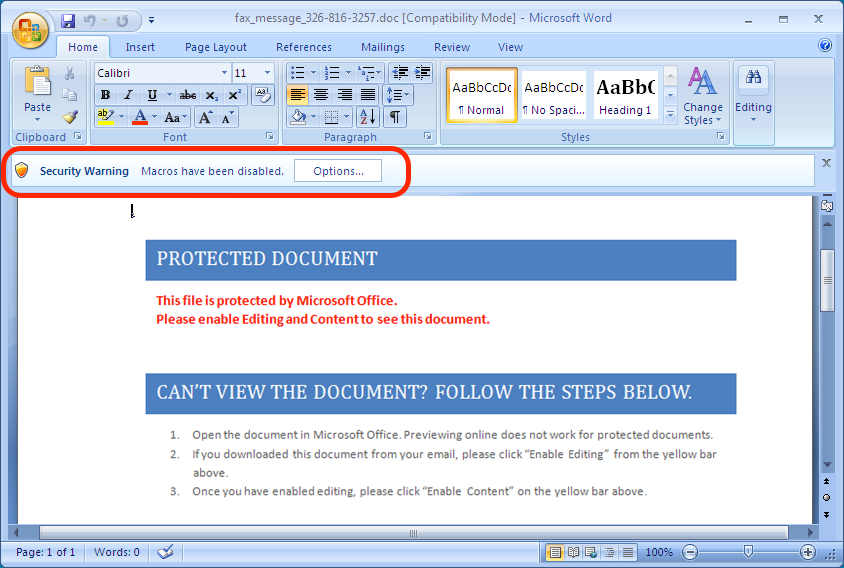Toggle Align Text Right

[x=344, y=95]
